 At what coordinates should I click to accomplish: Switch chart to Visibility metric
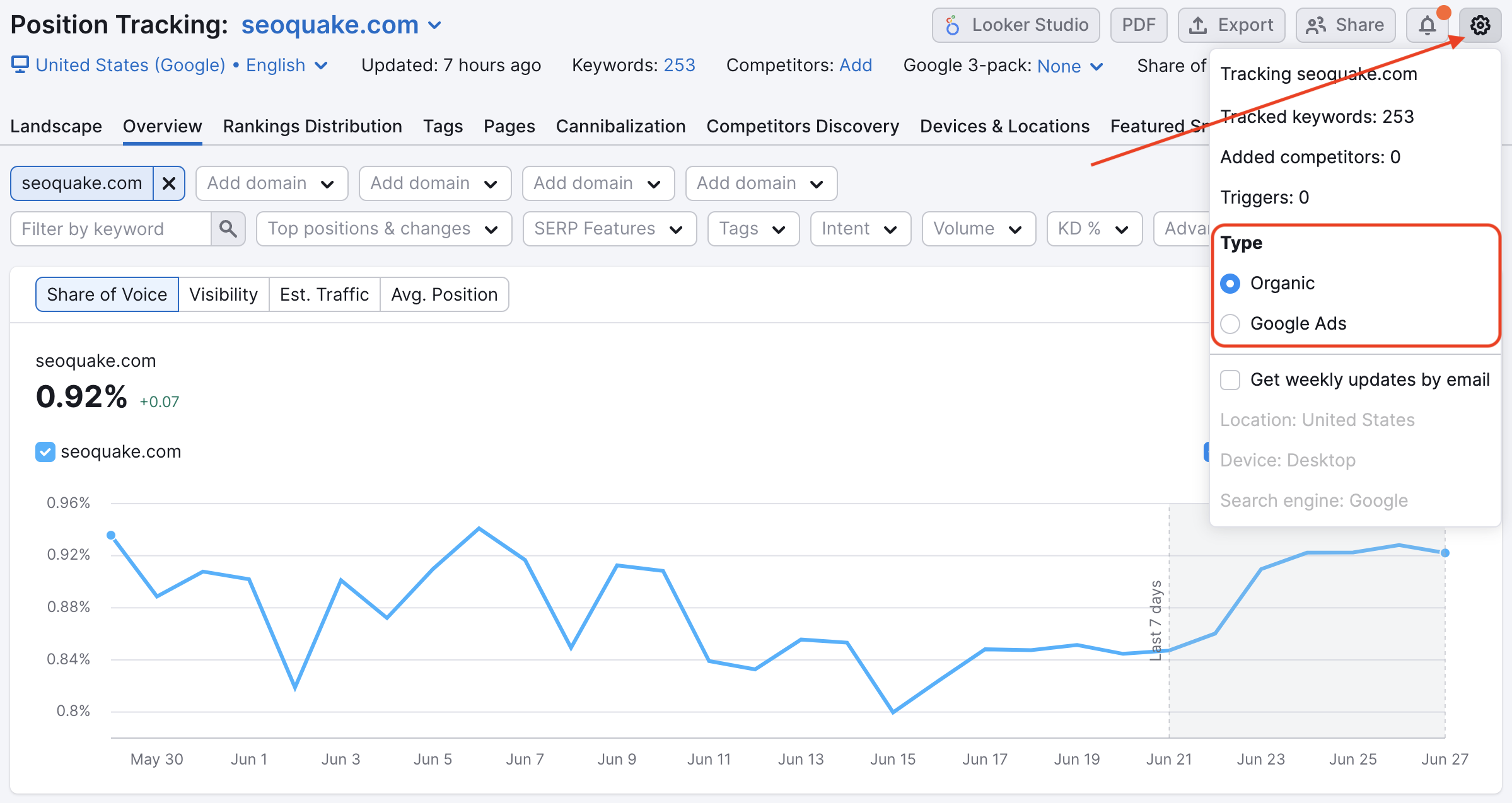pyautogui.click(x=224, y=294)
